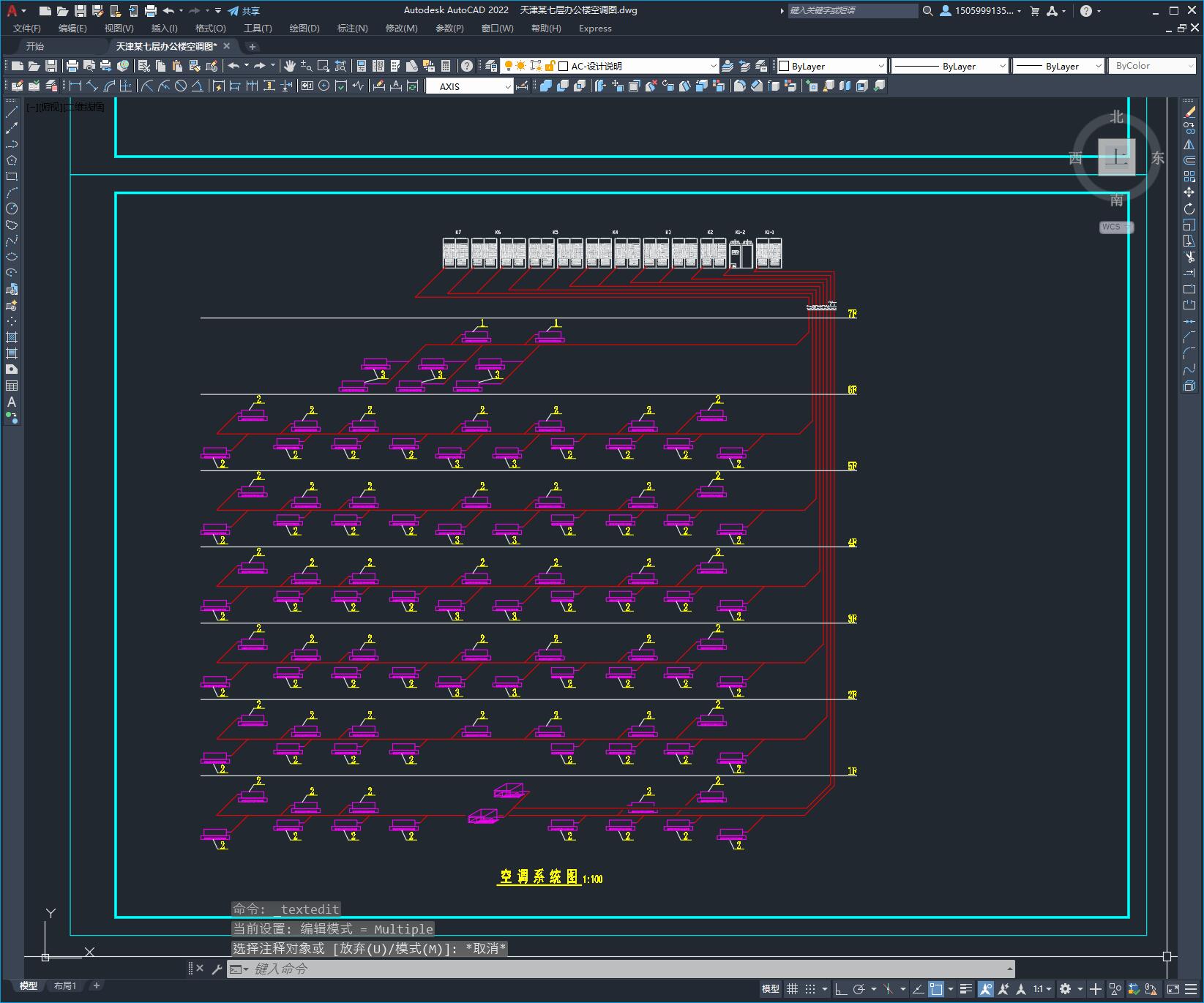Switch to the 布局1 layout tab

(x=65, y=986)
